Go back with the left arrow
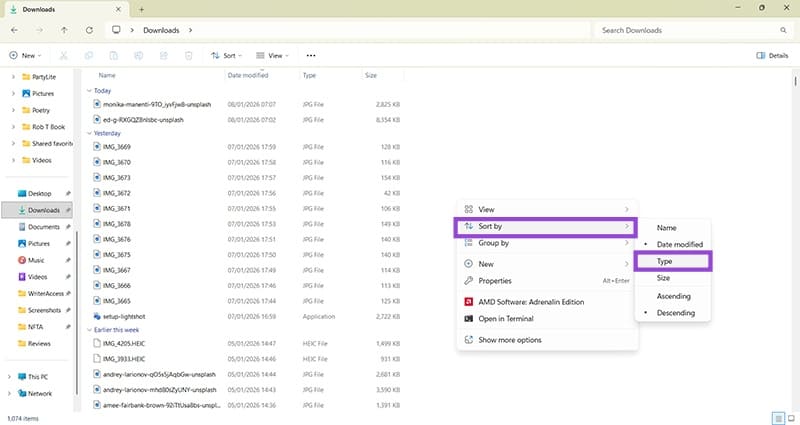The height and width of the screenshot is (425, 800). (14, 30)
